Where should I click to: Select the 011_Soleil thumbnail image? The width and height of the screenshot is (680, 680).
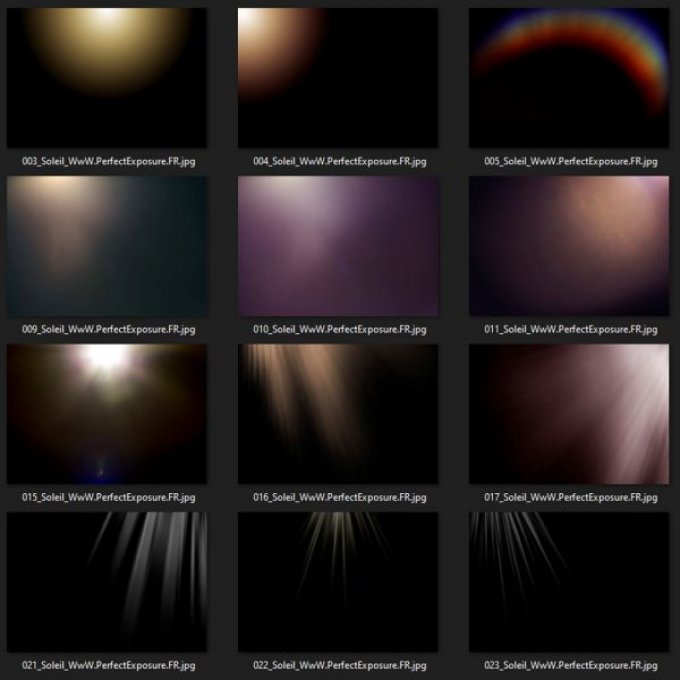point(569,246)
